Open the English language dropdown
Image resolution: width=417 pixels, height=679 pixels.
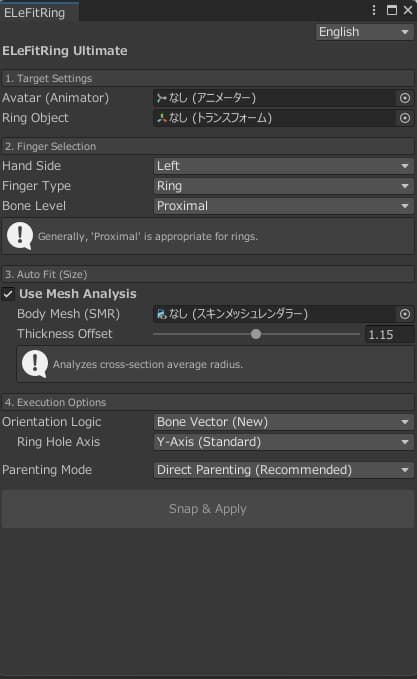tap(364, 32)
